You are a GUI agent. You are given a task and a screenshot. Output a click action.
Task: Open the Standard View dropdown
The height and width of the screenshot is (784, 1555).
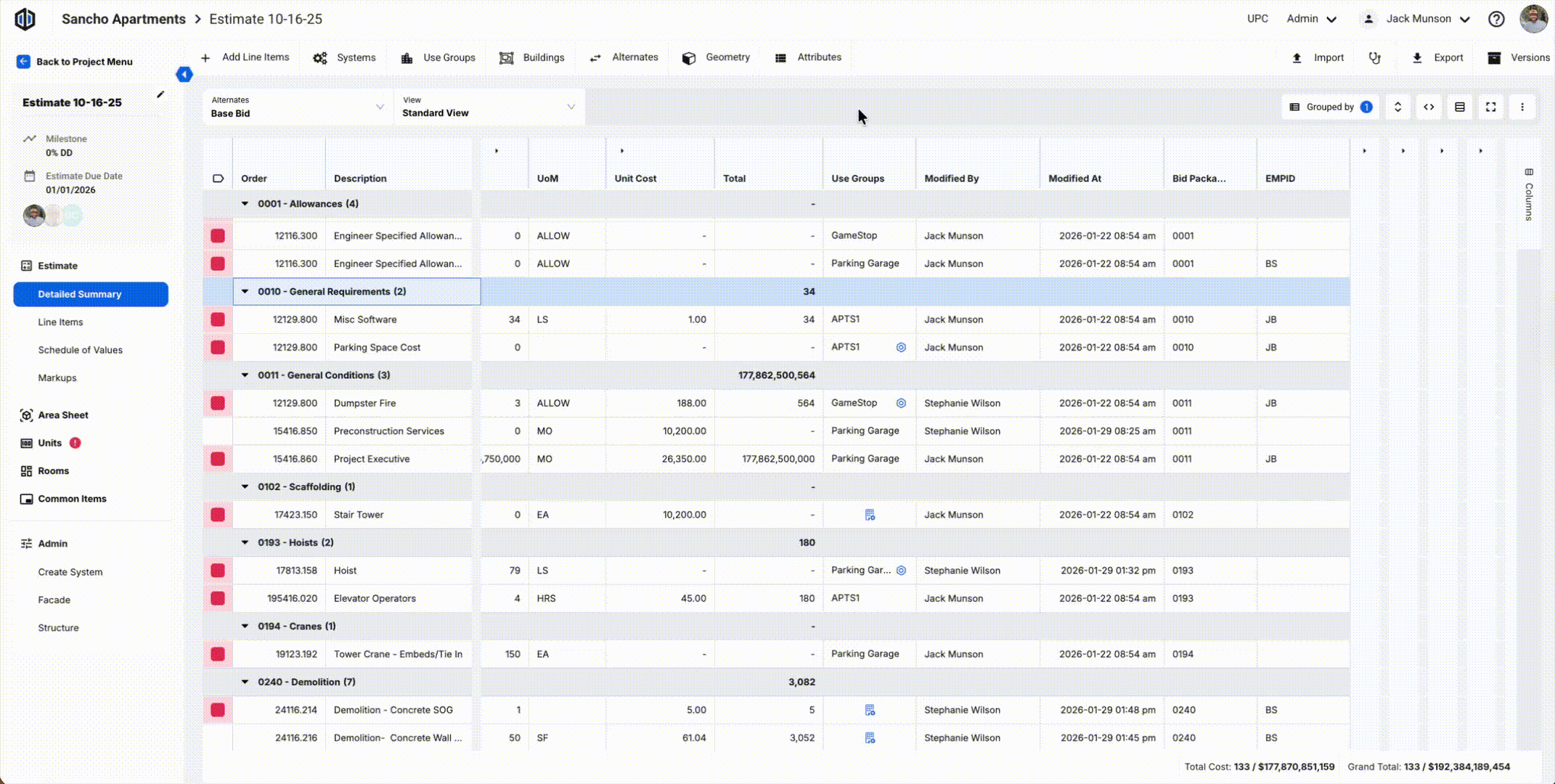coord(489,107)
